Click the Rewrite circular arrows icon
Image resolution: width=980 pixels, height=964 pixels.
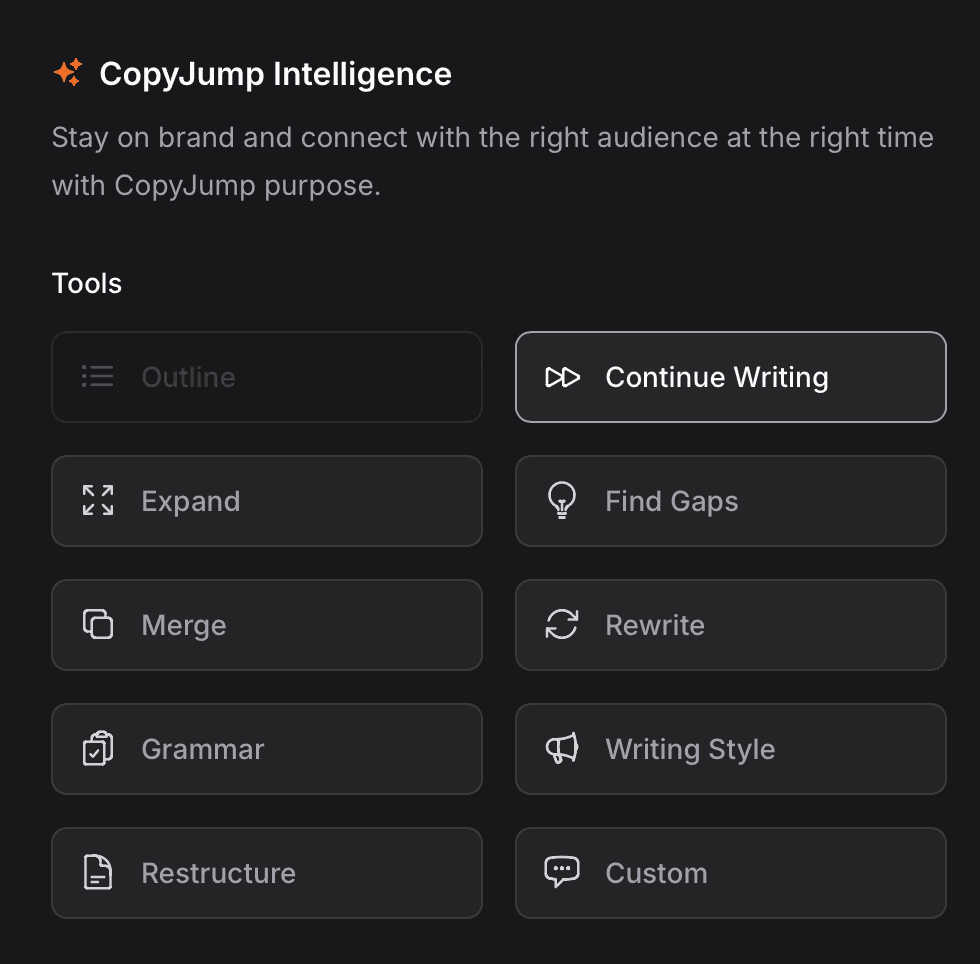[562, 624]
